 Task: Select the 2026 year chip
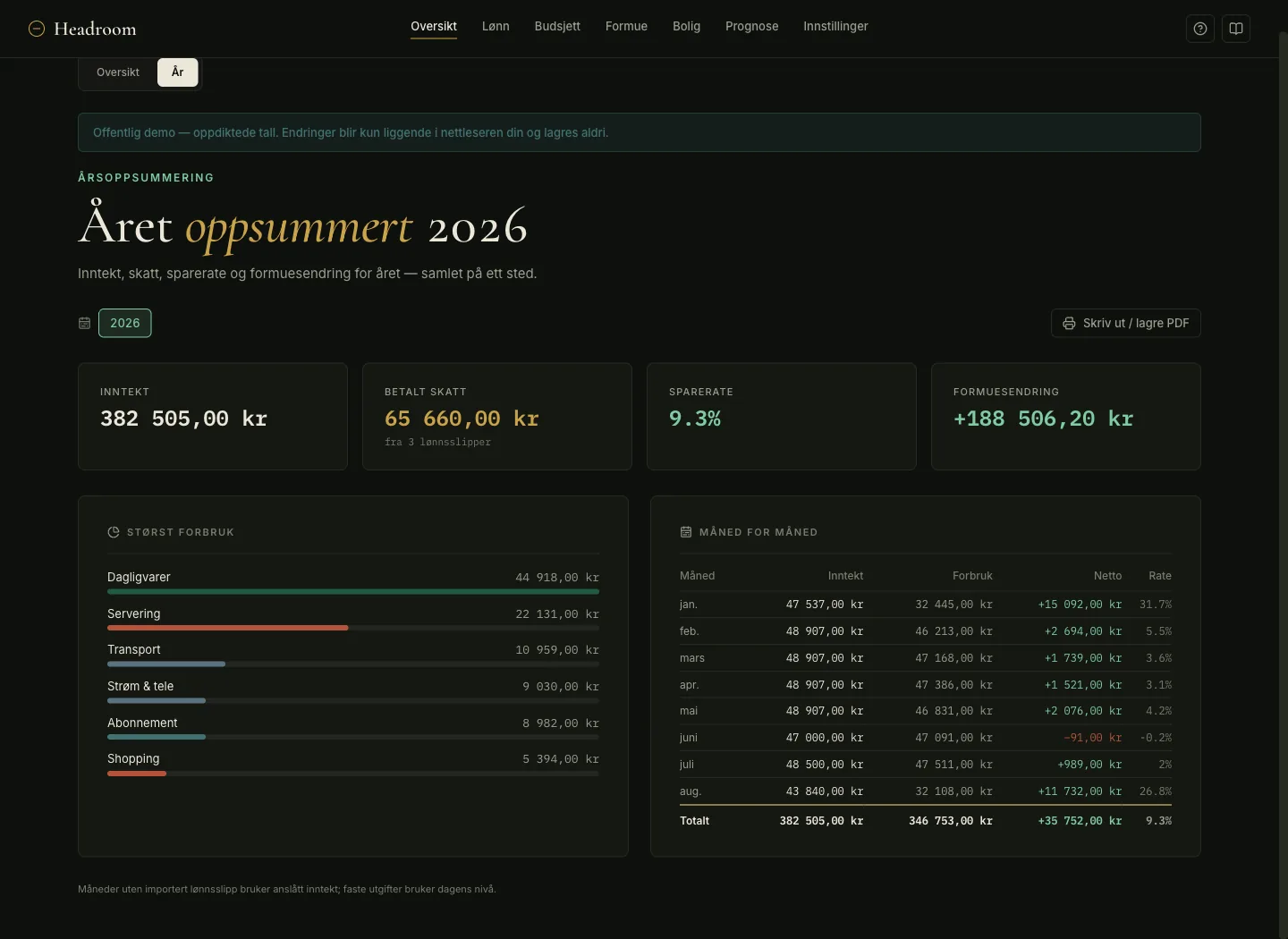click(125, 323)
